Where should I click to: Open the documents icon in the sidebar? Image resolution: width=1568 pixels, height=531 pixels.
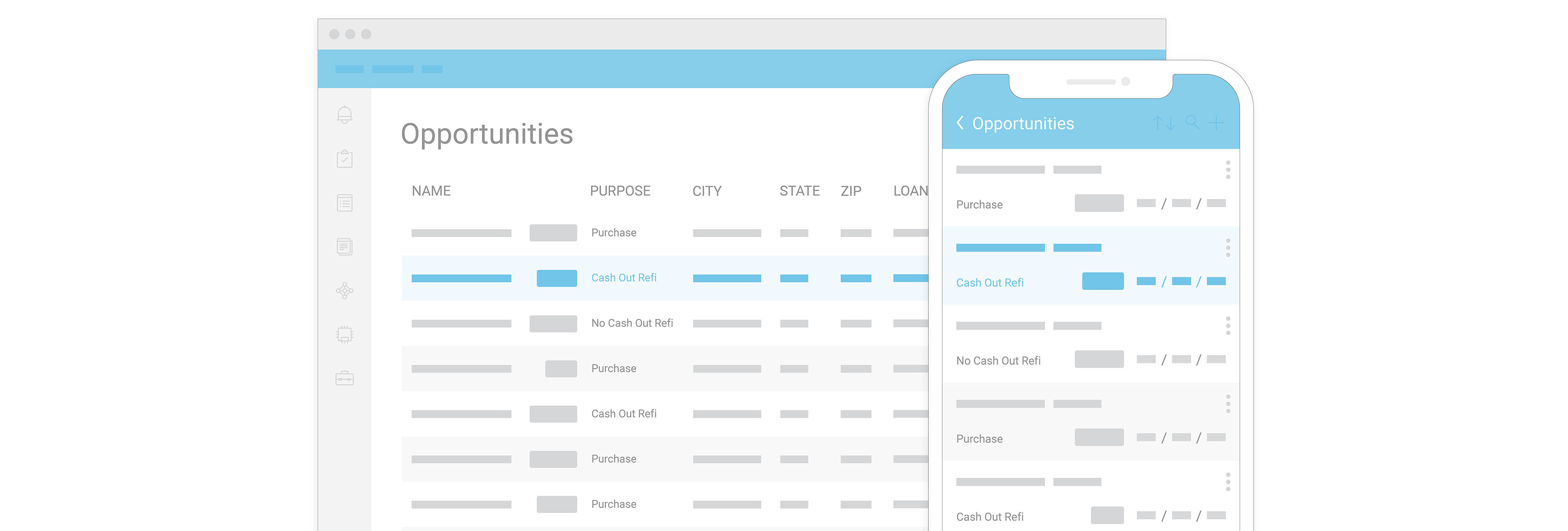pyautogui.click(x=345, y=247)
